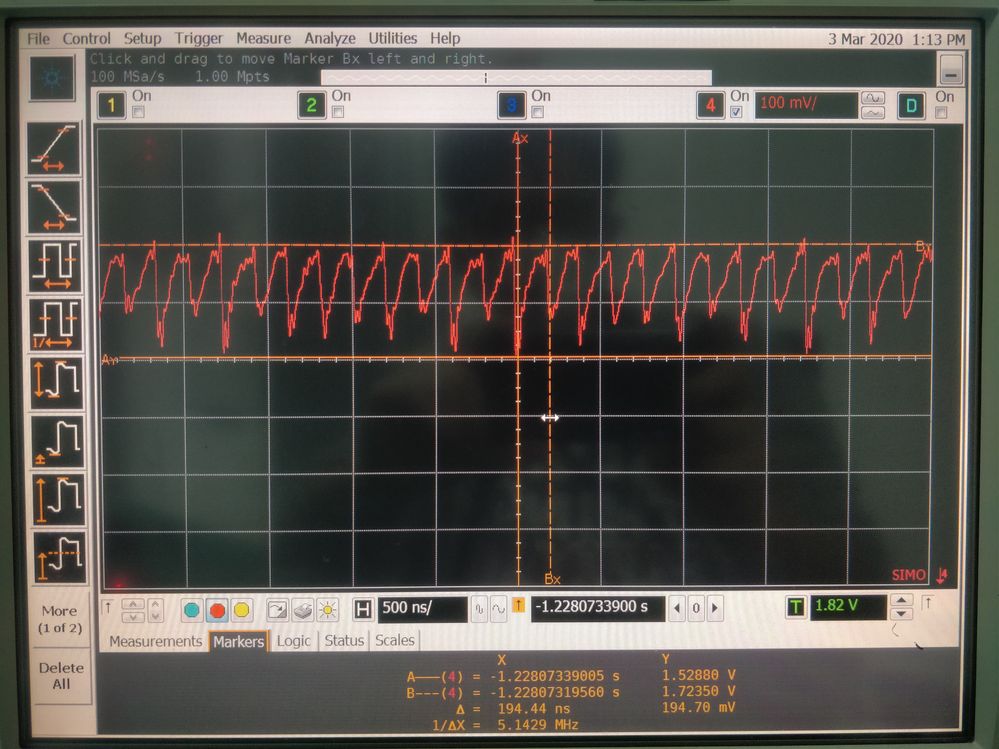Click the Delete All button
999x749 pixels.
tap(61, 676)
